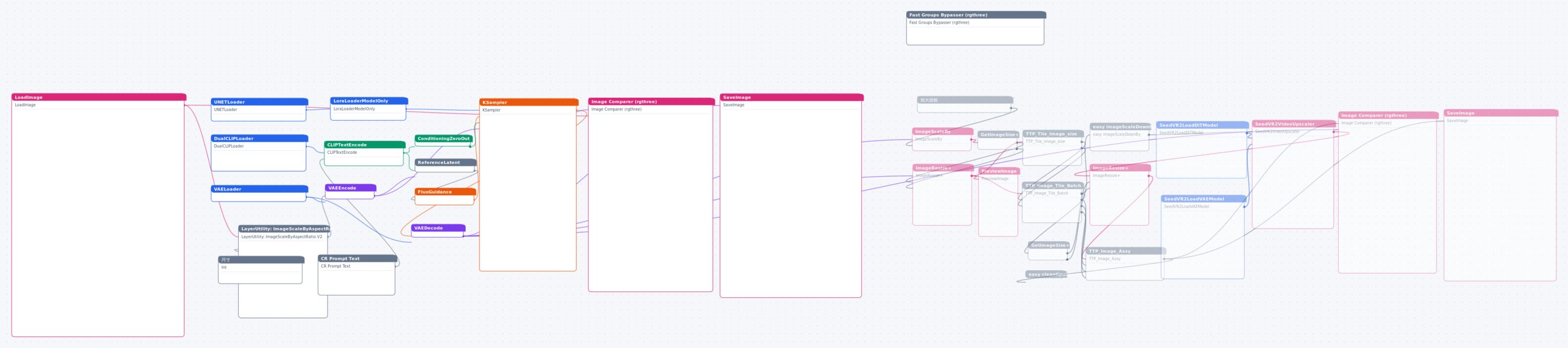Click the LayerUtility: ImageScaleByAspectRatio node title
Image resolution: width=1568 pixels, height=348 pixels.
point(284,229)
